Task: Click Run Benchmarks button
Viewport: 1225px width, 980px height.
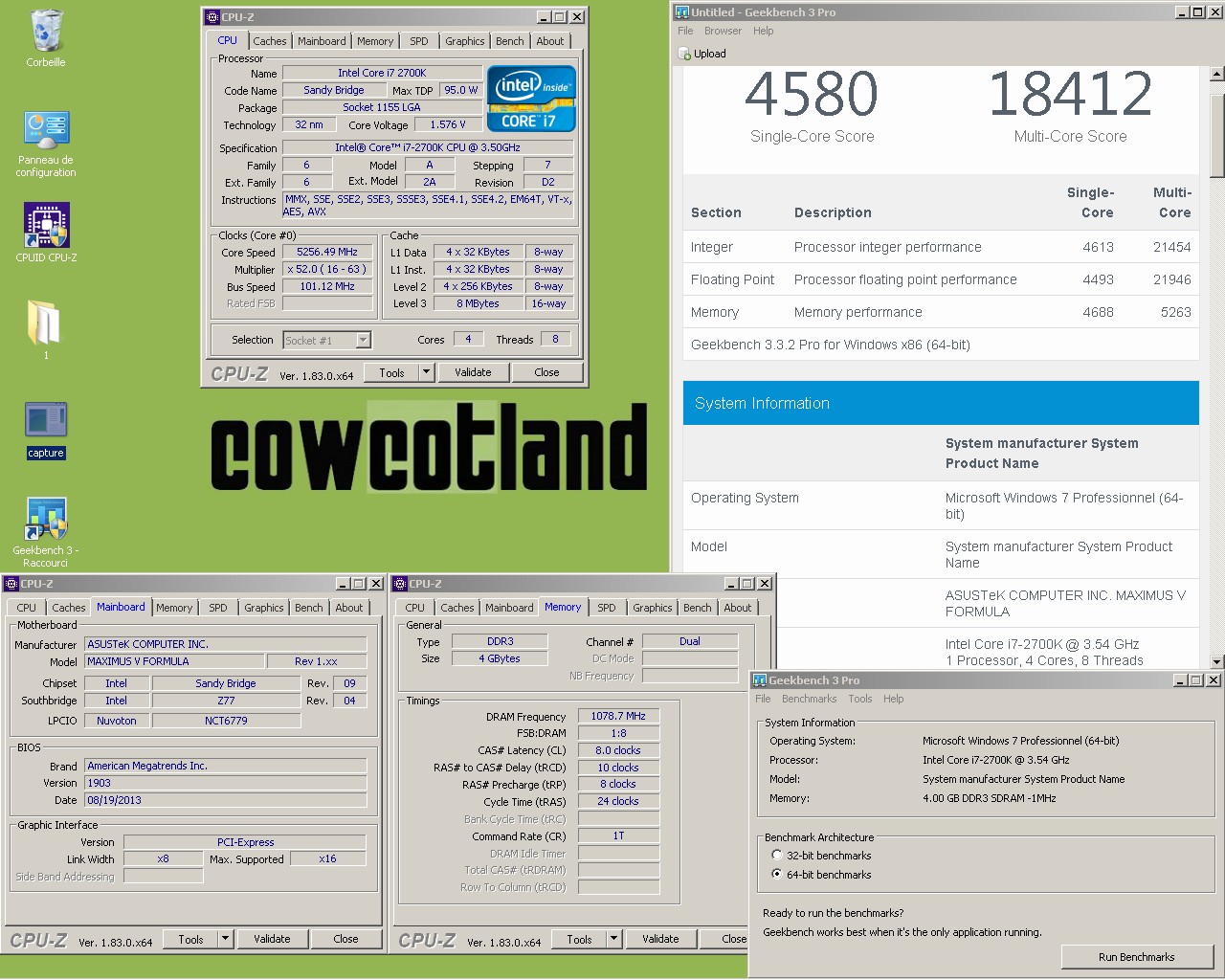Action: [x=1136, y=957]
